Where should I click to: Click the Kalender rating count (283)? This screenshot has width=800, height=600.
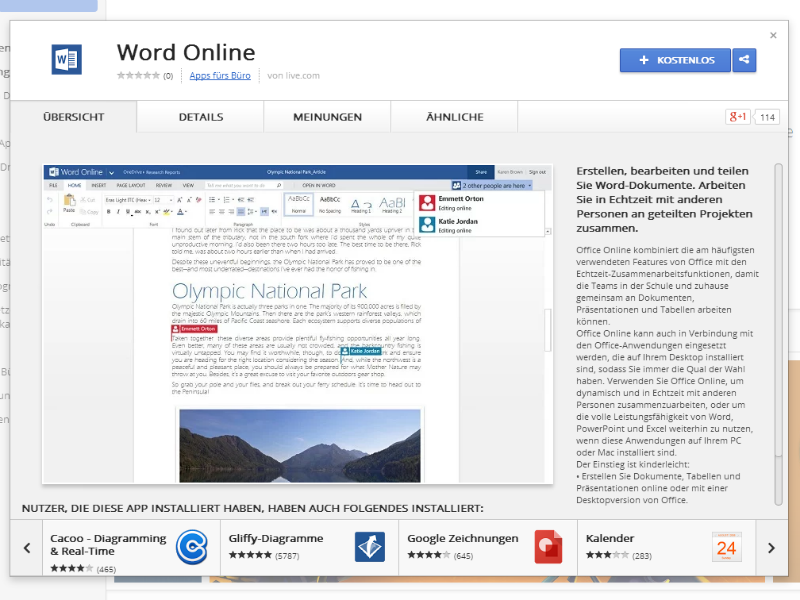(x=642, y=556)
